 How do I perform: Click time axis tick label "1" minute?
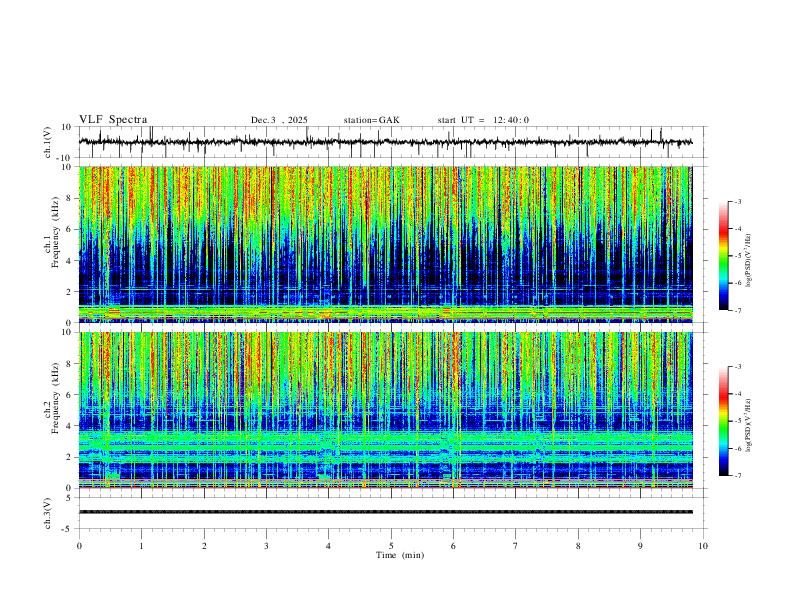pos(141,546)
